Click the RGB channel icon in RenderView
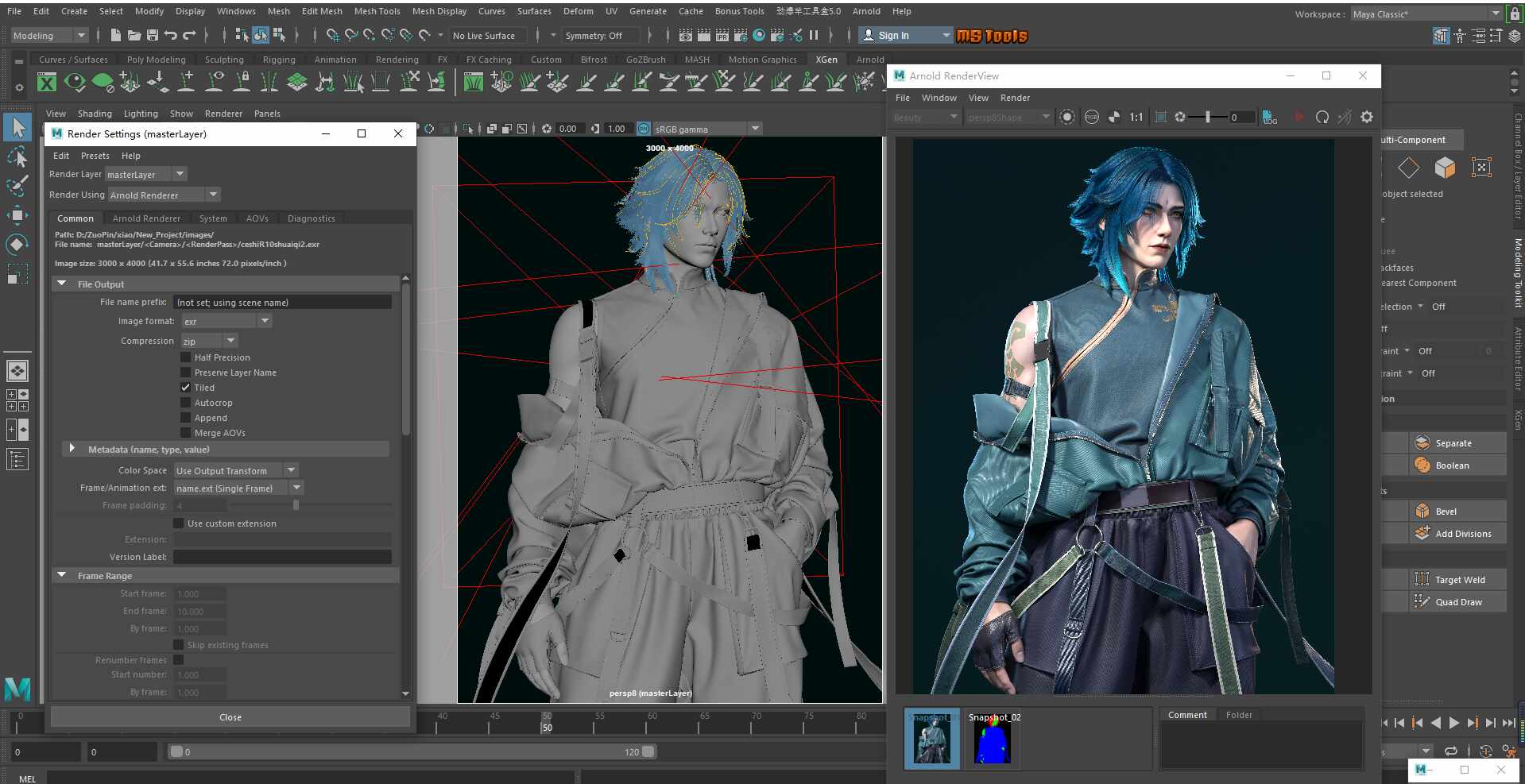The width and height of the screenshot is (1525, 784). pos(1092,117)
